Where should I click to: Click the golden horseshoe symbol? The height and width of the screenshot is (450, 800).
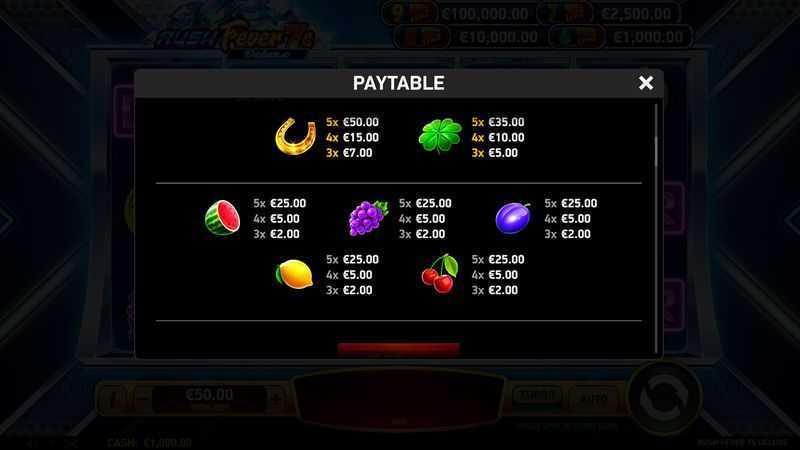295,136
